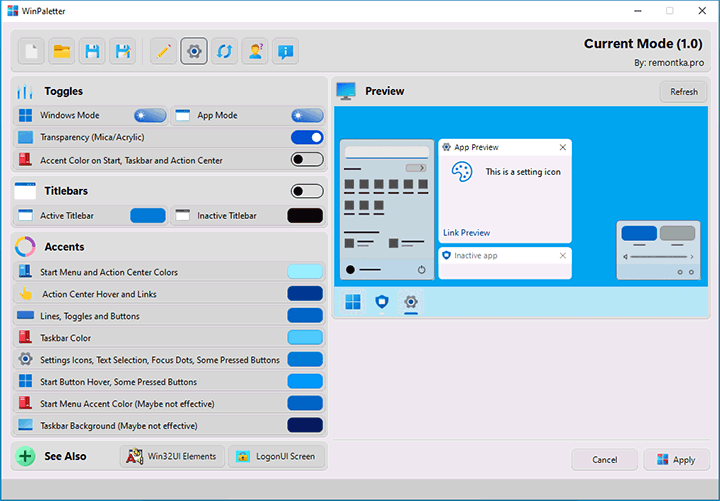720x501 pixels.
Task: Click 'This is a setting icon' text
Action: click(x=523, y=172)
